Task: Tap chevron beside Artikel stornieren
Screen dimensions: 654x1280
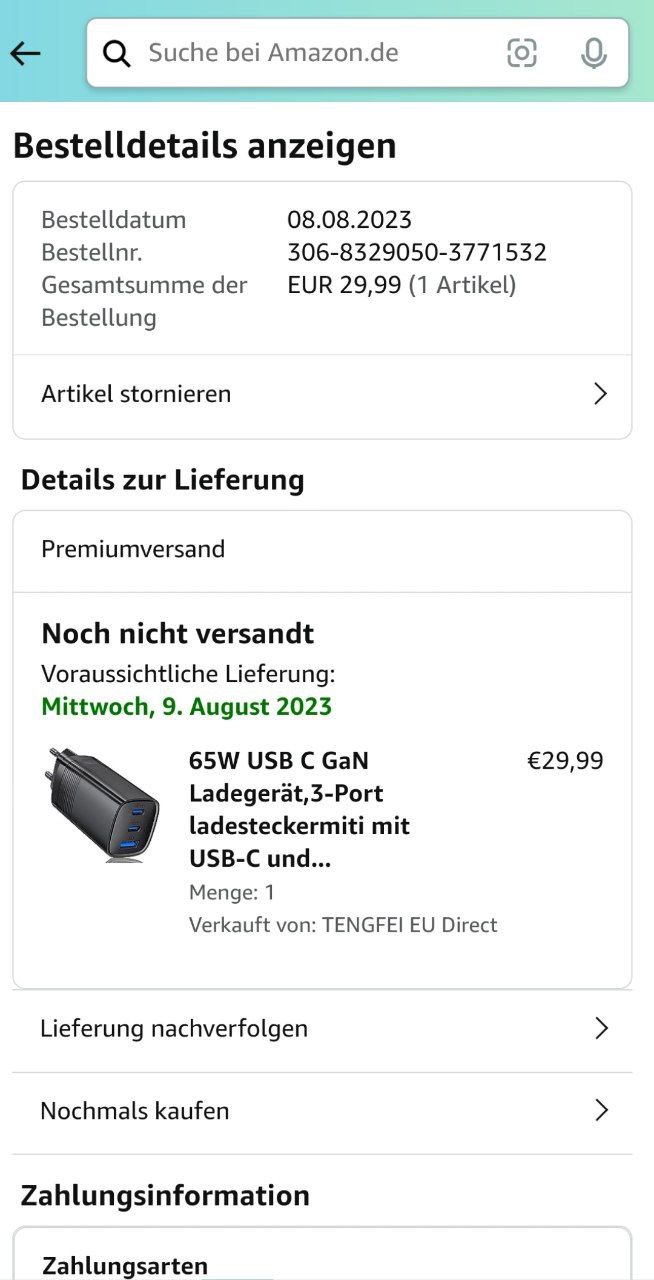Action: (x=600, y=394)
